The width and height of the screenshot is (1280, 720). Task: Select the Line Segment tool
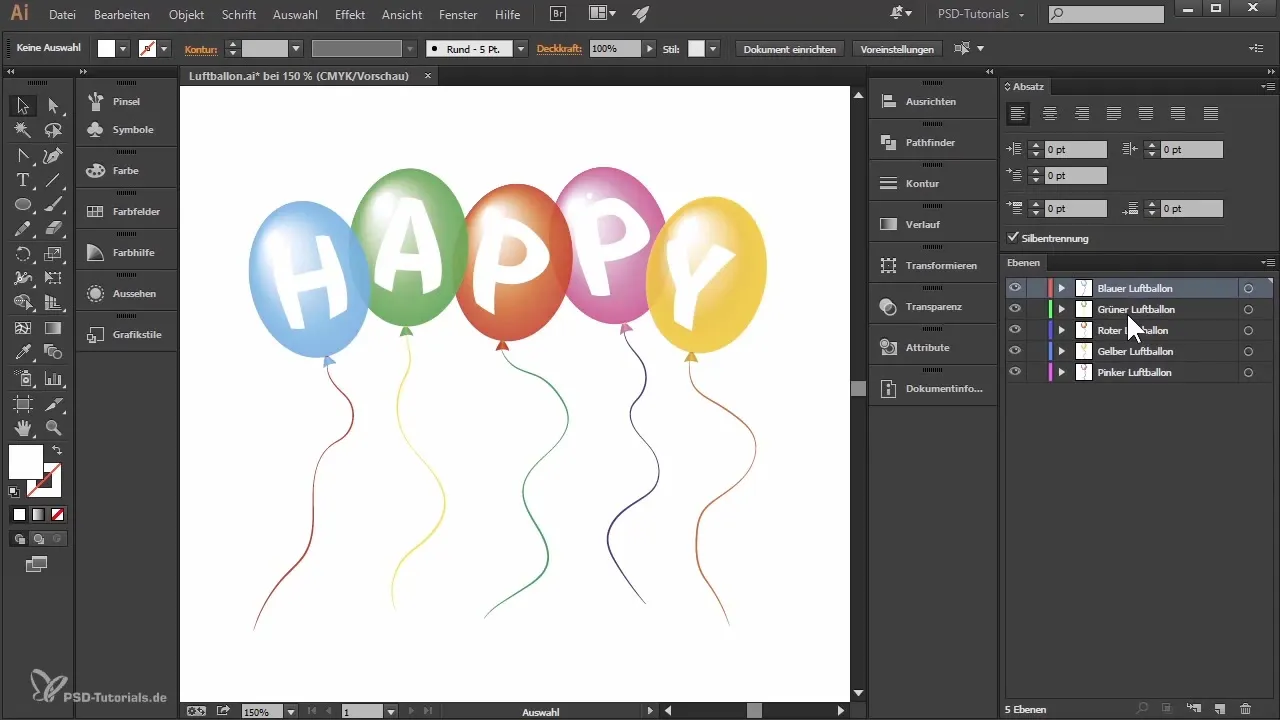coord(53,180)
